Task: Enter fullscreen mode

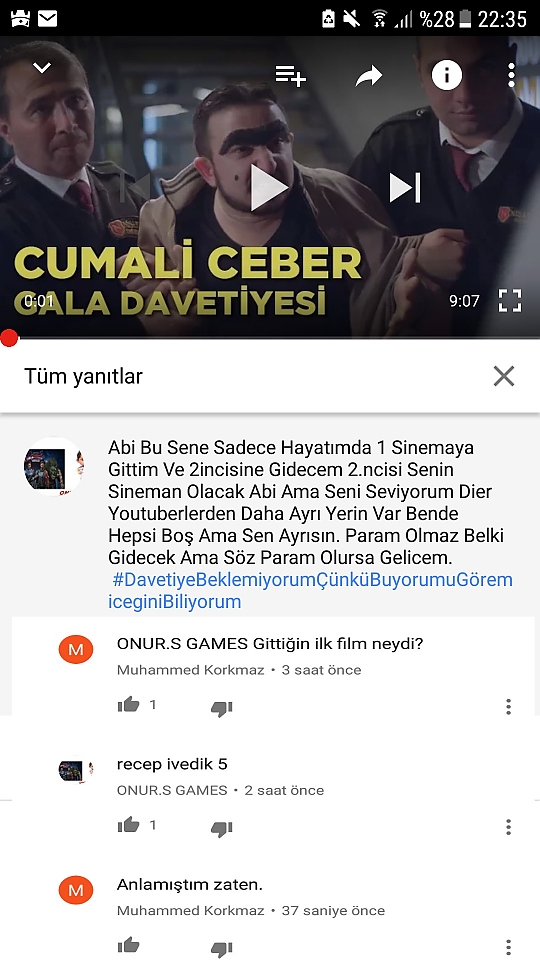Action: pyautogui.click(x=509, y=301)
